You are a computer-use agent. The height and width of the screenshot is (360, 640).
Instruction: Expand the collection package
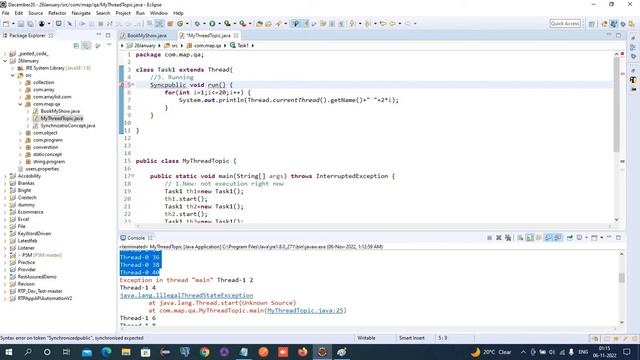[x=20, y=82]
